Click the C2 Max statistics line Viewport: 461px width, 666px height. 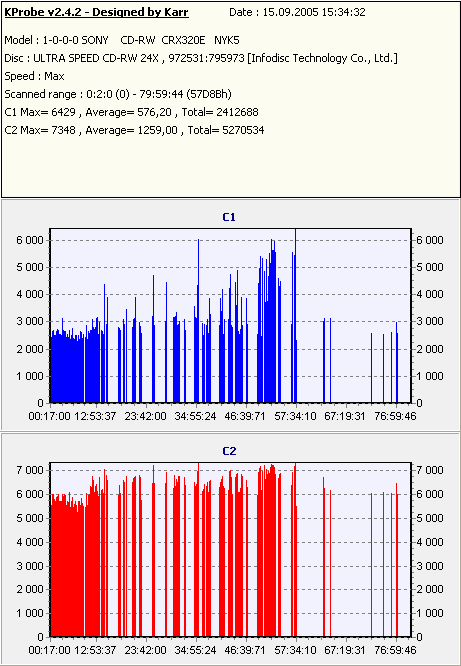(134, 130)
